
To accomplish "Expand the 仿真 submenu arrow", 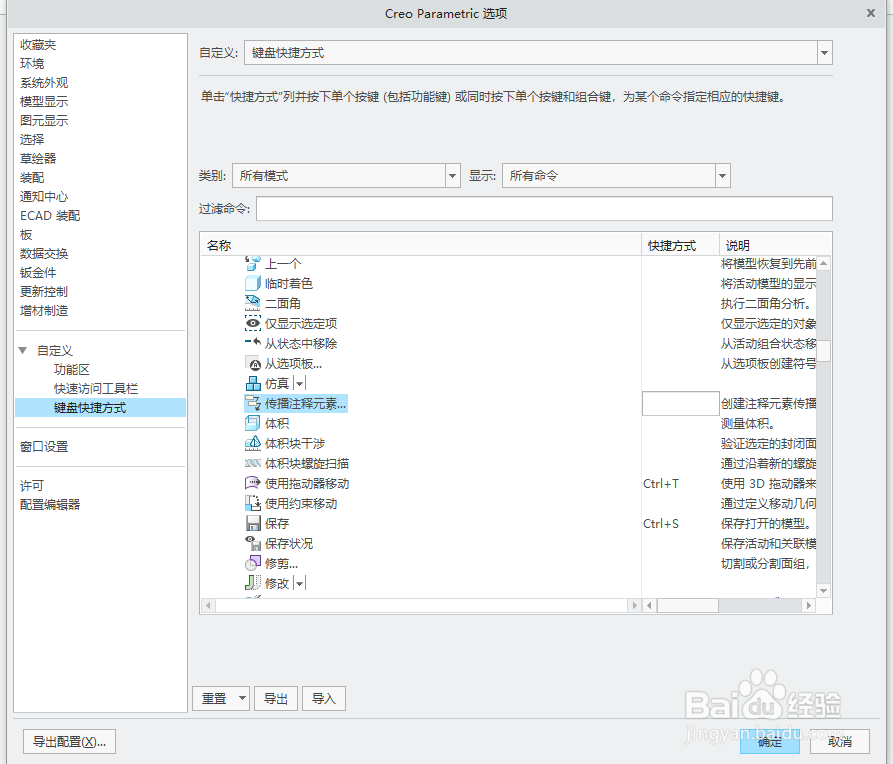I will pyautogui.click(x=300, y=384).
